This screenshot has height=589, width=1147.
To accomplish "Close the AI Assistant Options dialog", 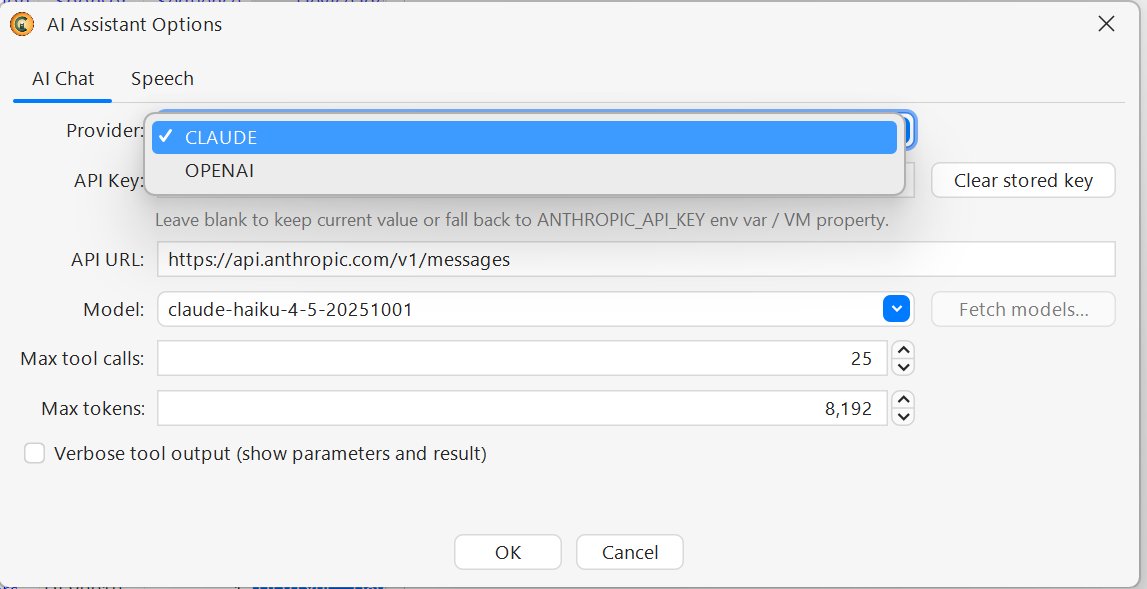I will [1106, 24].
